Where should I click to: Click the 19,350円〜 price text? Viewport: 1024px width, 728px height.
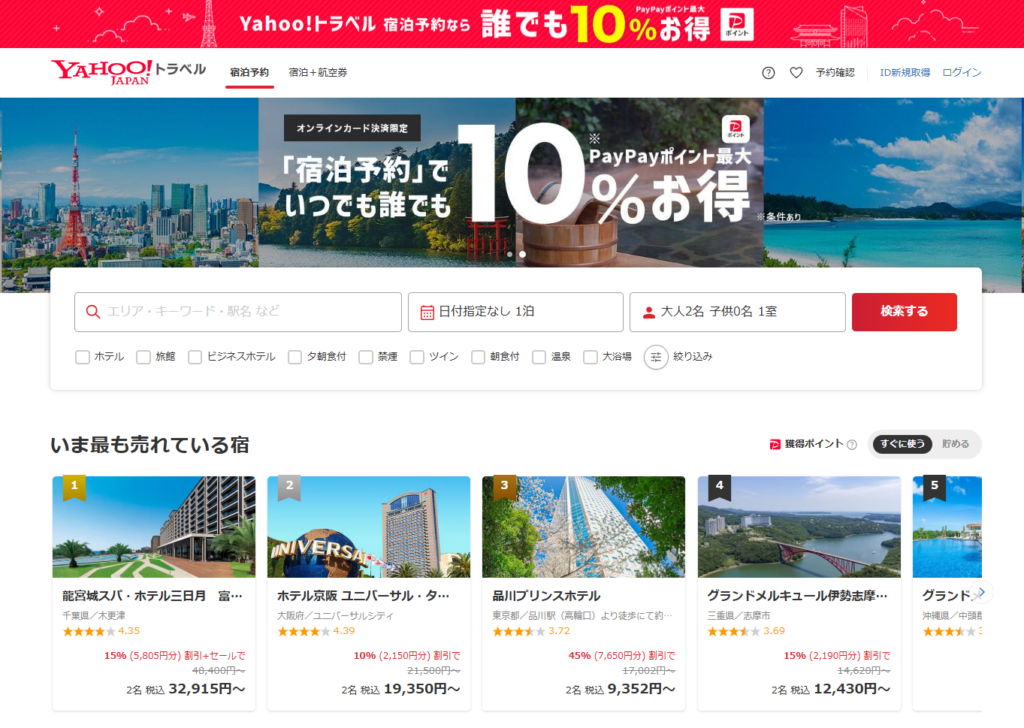(x=422, y=689)
